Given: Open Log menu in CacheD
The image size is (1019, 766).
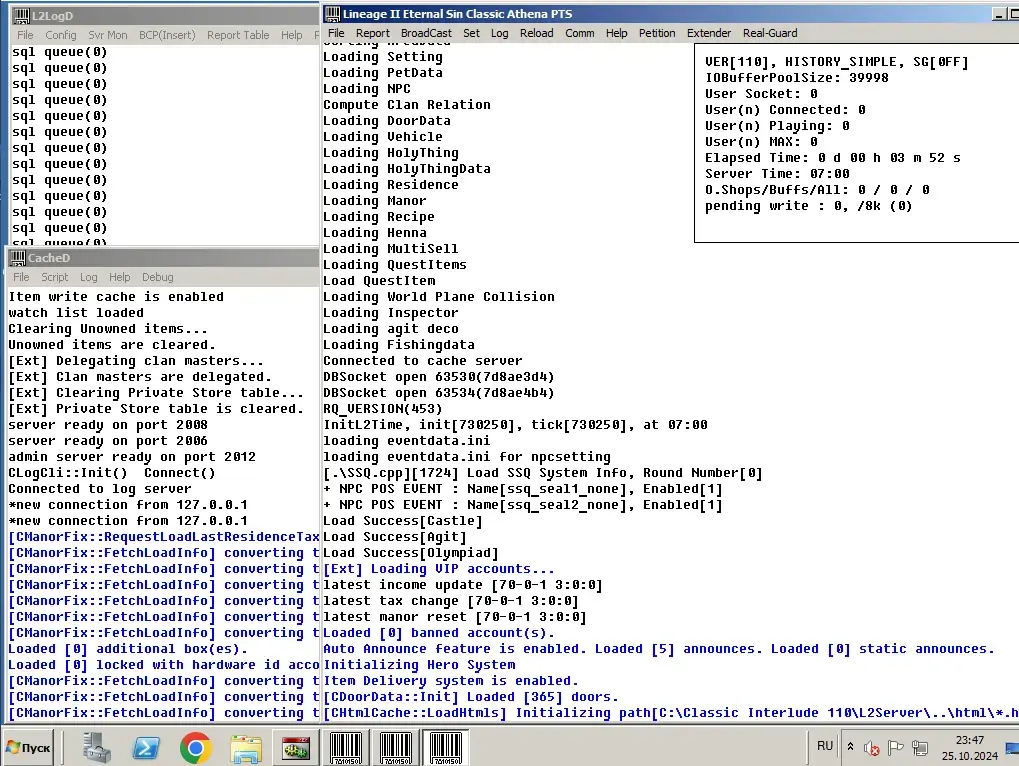Looking at the screenshot, I should 89,277.
